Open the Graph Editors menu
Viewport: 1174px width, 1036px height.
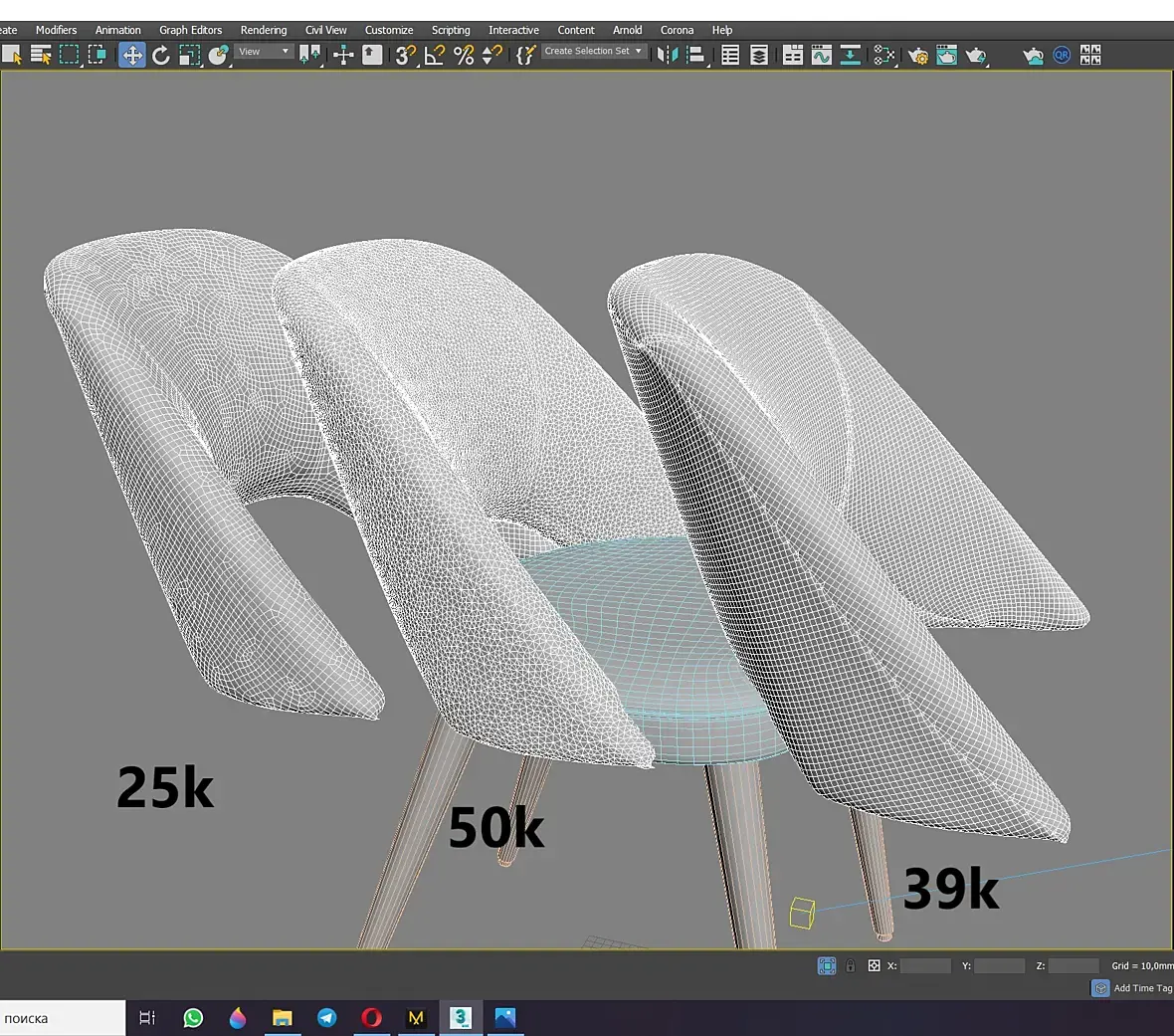point(190,30)
